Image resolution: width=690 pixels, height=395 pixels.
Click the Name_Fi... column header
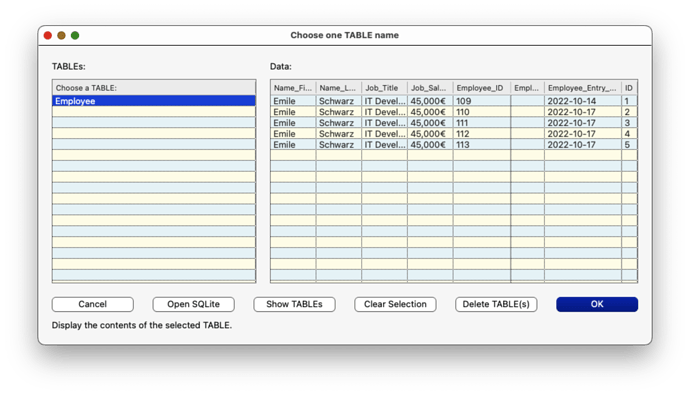pos(293,88)
